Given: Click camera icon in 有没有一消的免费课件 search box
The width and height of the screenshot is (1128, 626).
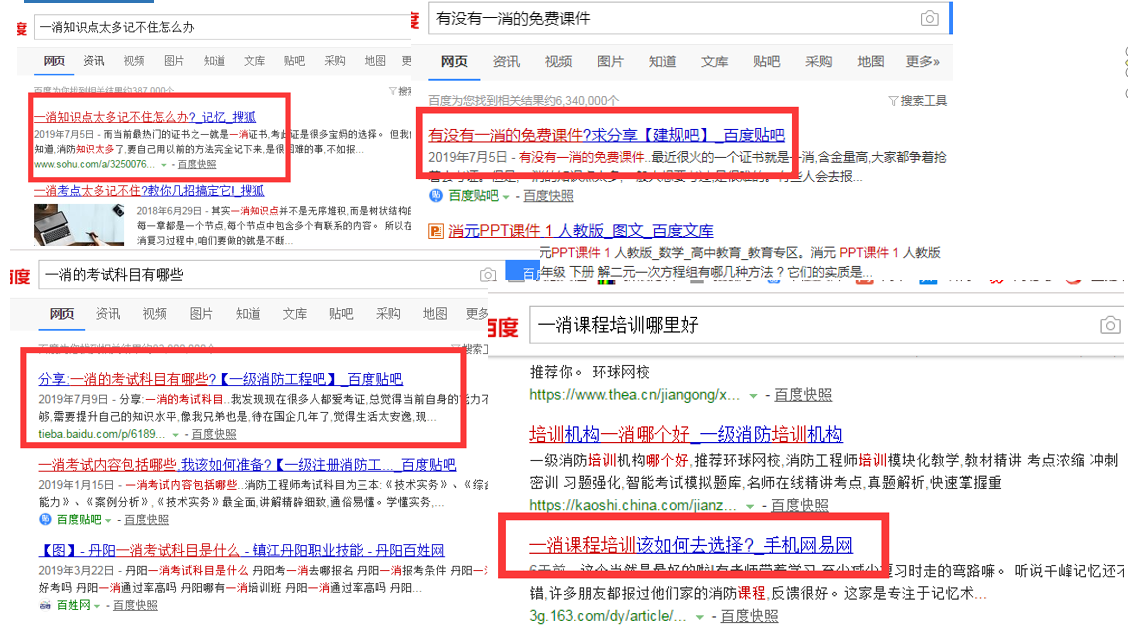Looking at the screenshot, I should [x=929, y=19].
